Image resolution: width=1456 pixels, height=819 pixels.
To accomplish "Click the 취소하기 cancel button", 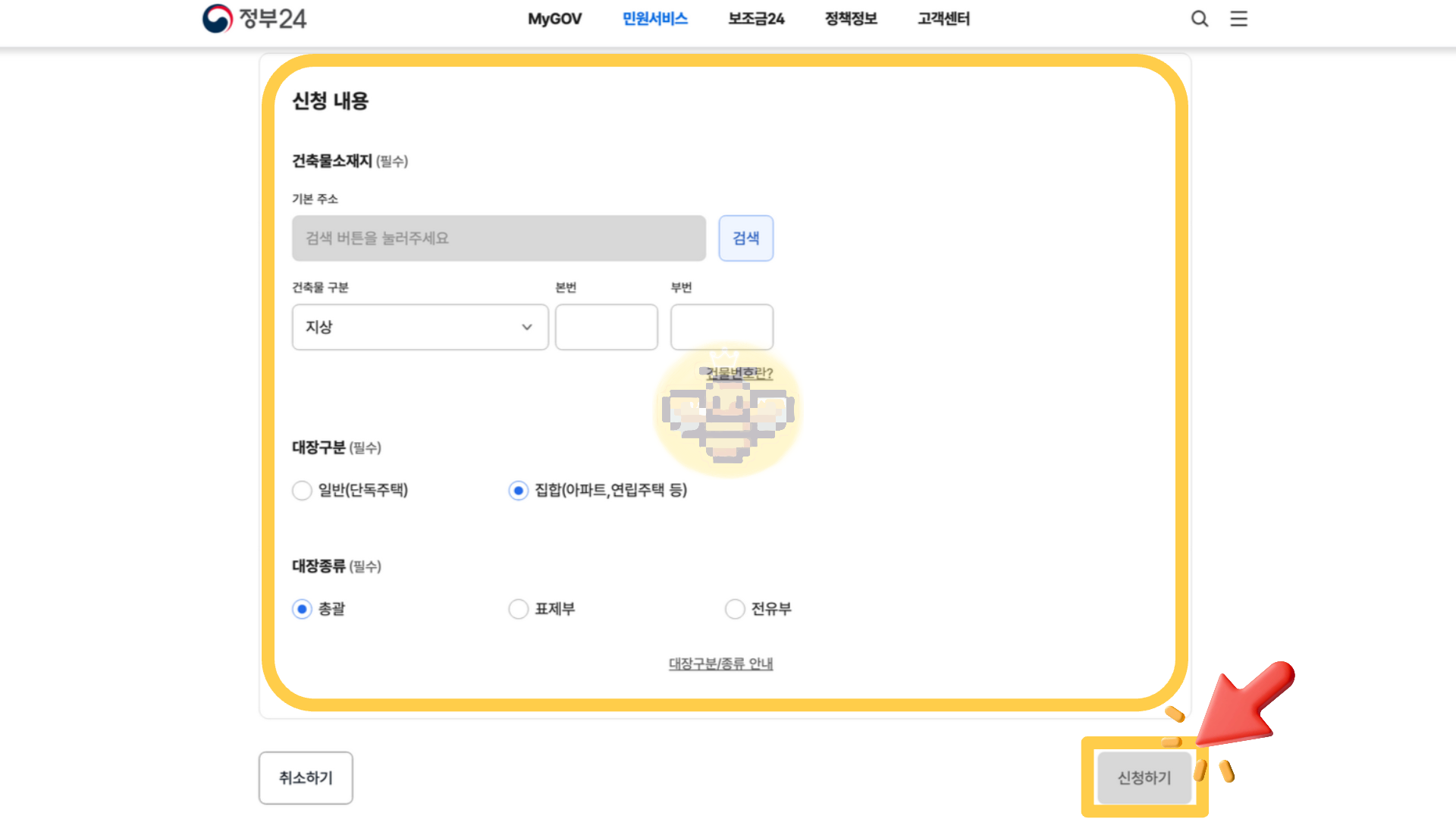I will tap(305, 777).
